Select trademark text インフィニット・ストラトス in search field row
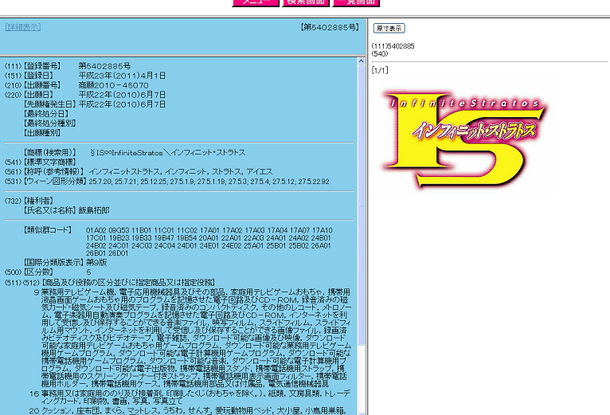The width and height of the screenshot is (610, 415). (x=208, y=152)
